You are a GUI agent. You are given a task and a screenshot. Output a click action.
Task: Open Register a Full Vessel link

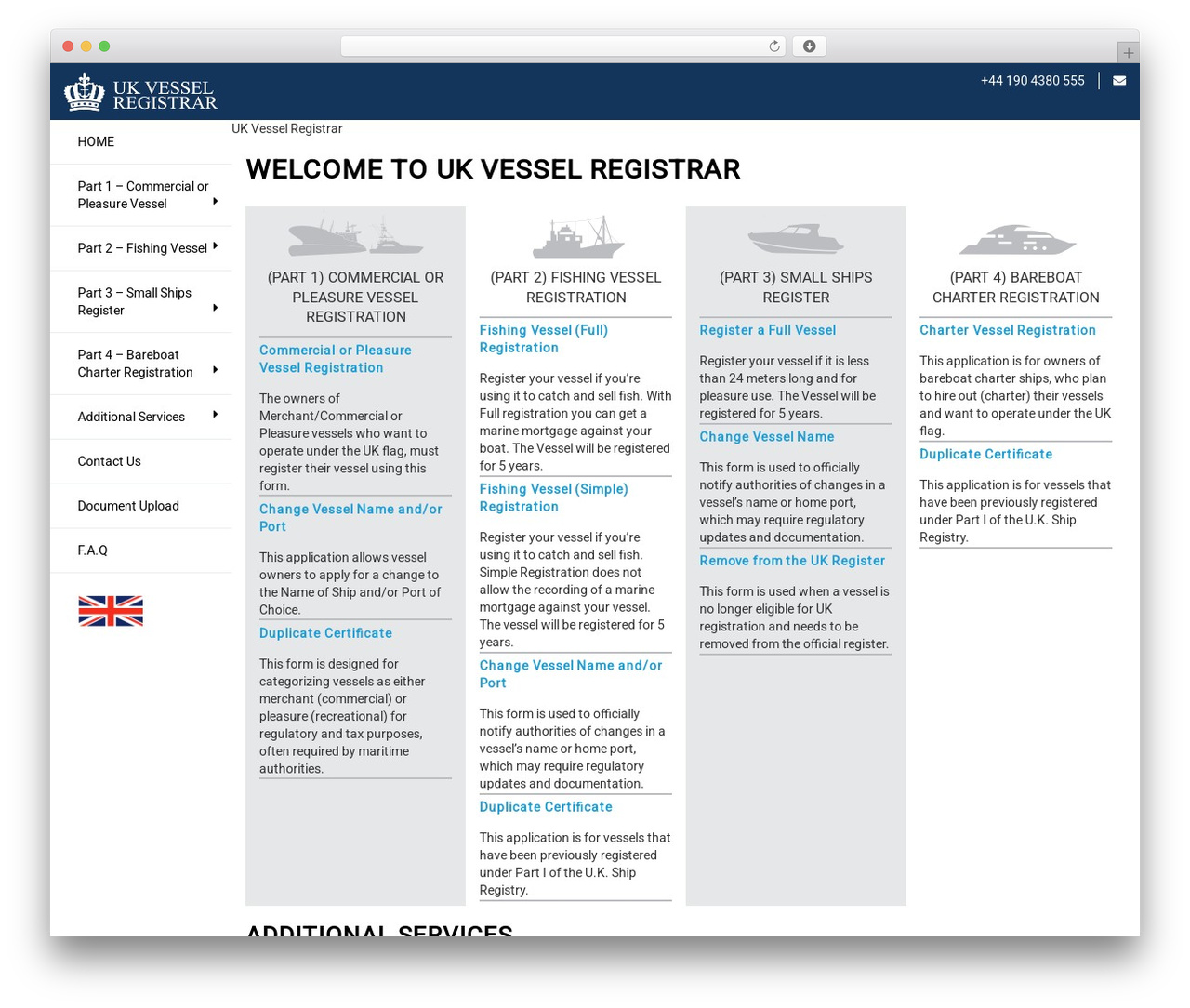[768, 330]
